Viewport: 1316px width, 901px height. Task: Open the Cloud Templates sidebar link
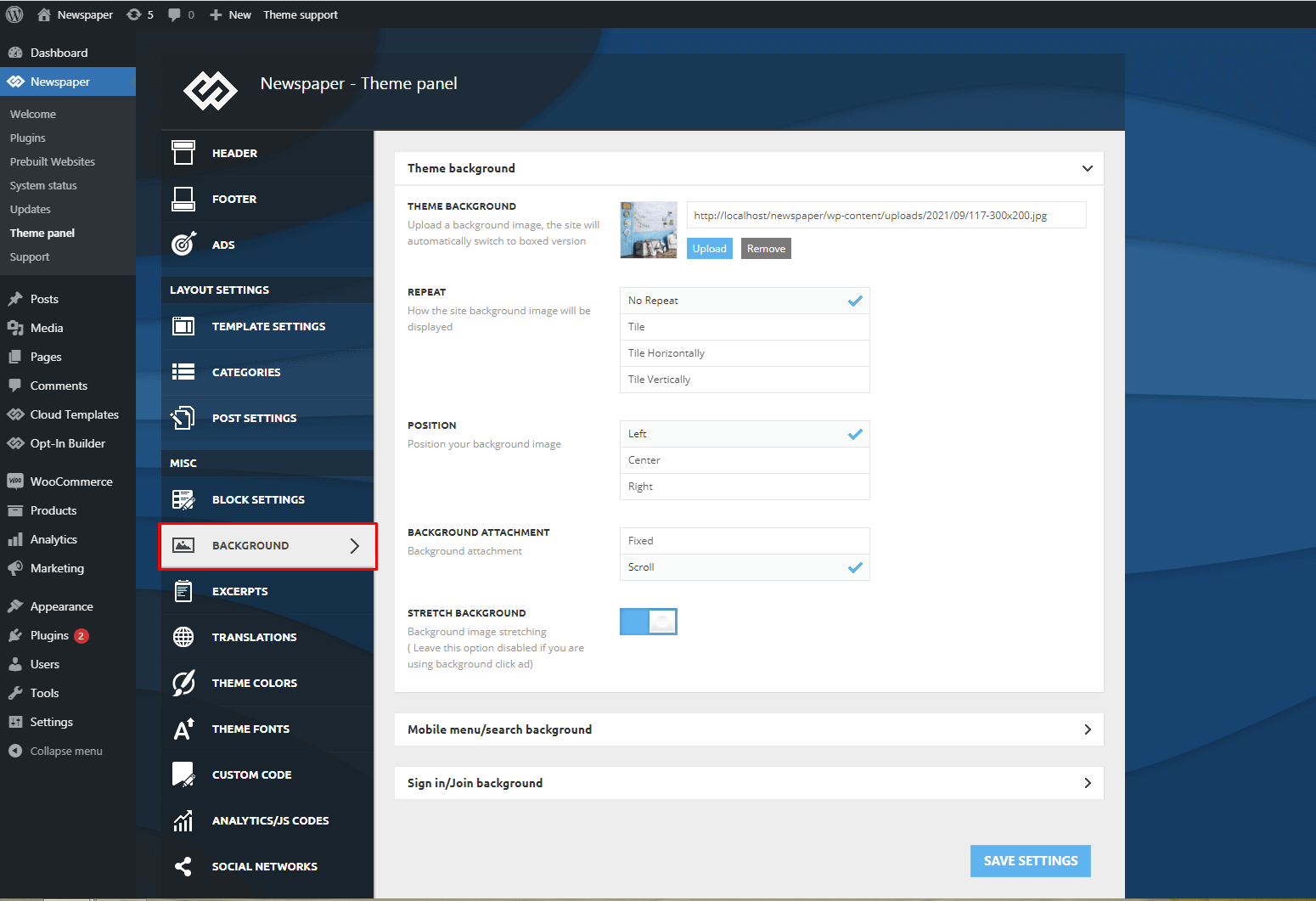click(x=68, y=414)
